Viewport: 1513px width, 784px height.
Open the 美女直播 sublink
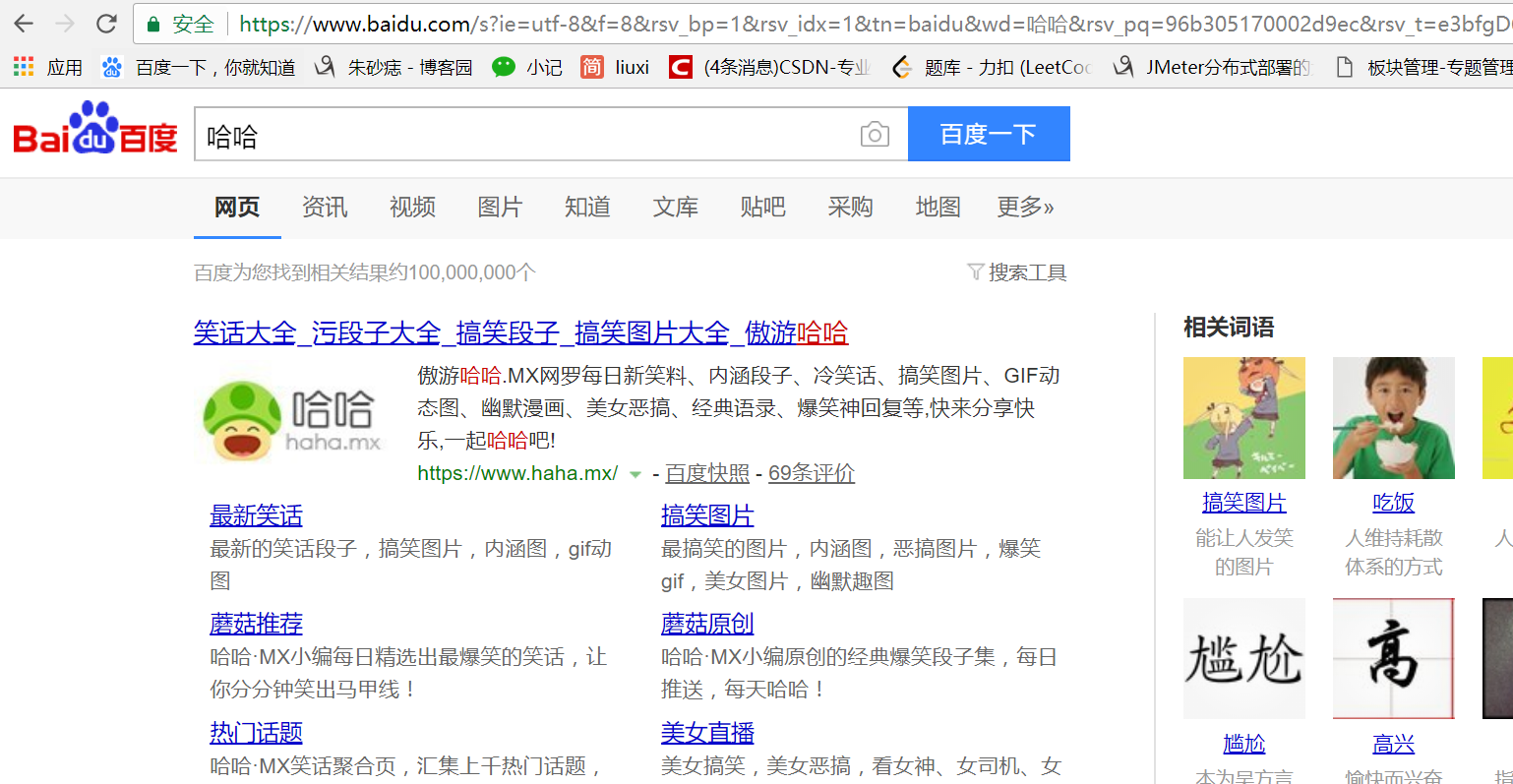pyautogui.click(x=707, y=733)
